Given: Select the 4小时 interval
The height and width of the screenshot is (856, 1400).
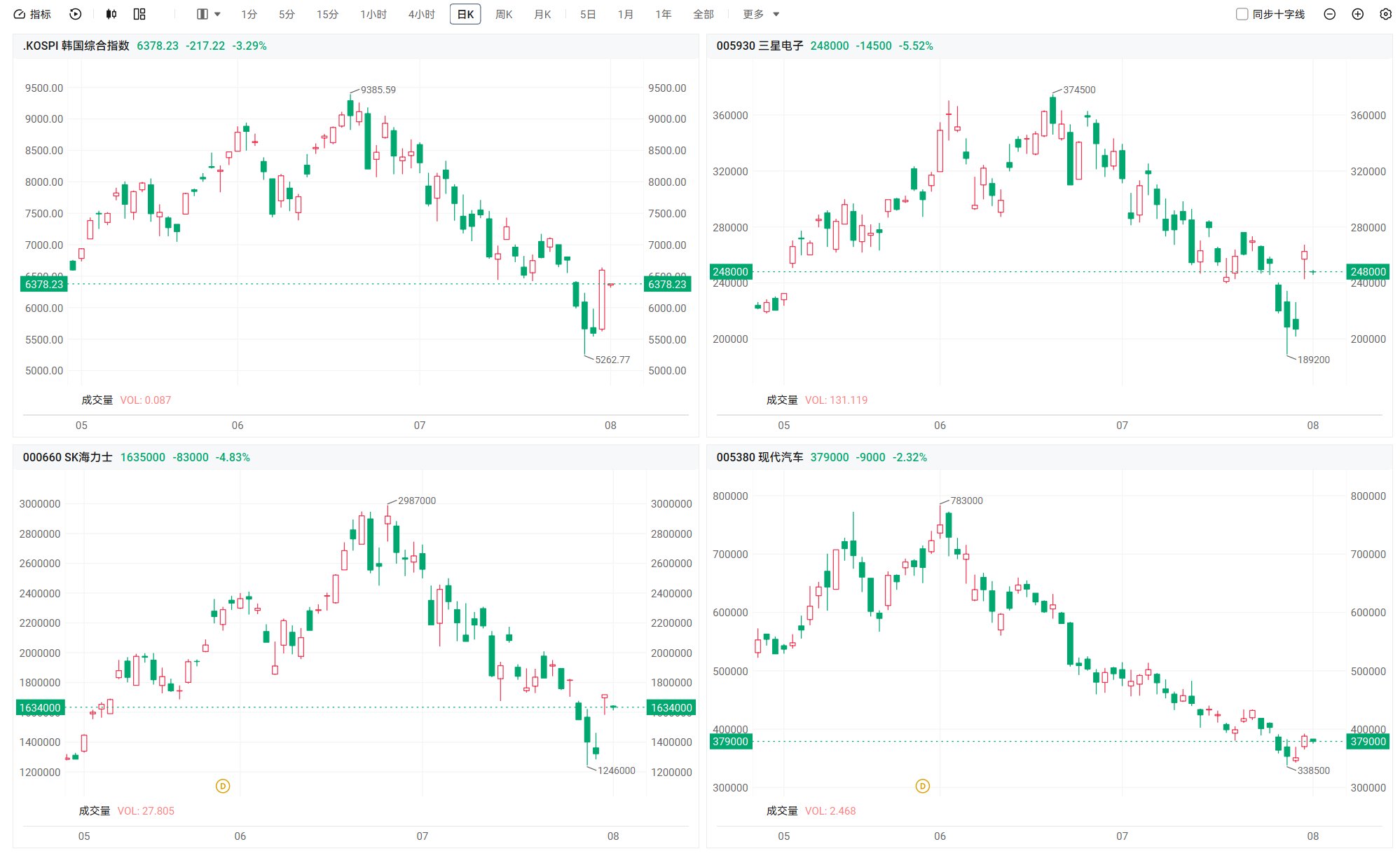Looking at the screenshot, I should pos(422,14).
